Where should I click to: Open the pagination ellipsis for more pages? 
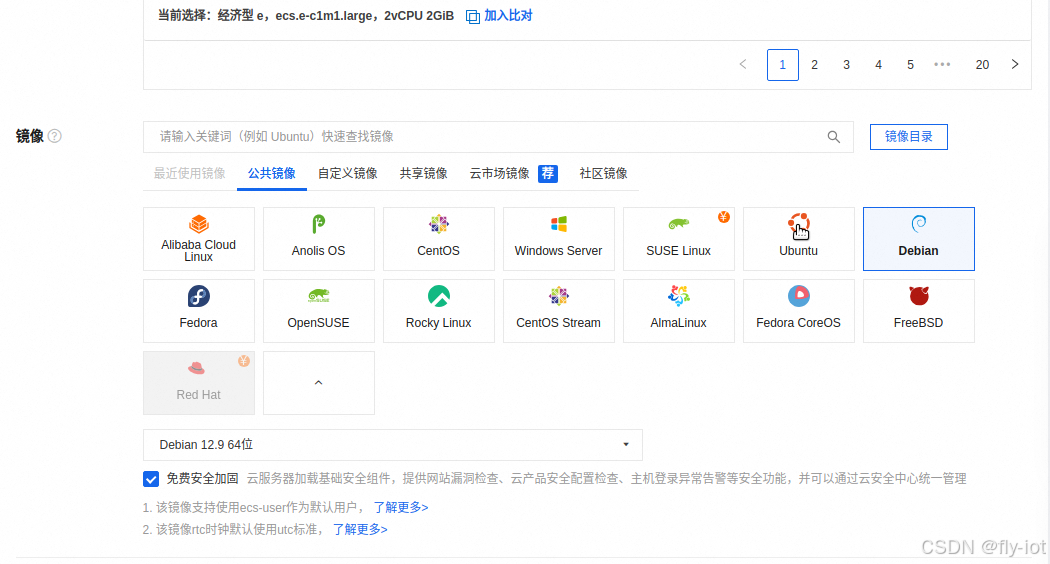click(942, 65)
